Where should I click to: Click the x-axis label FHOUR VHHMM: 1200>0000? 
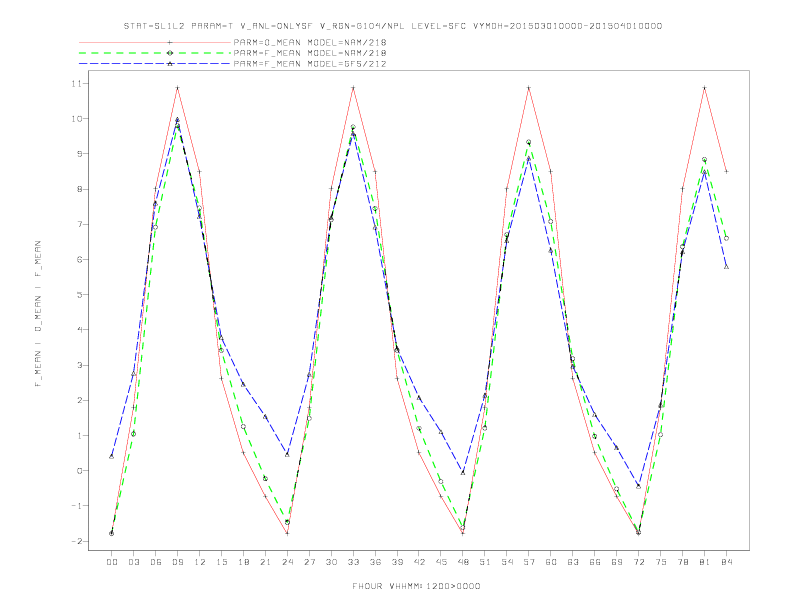point(416,586)
